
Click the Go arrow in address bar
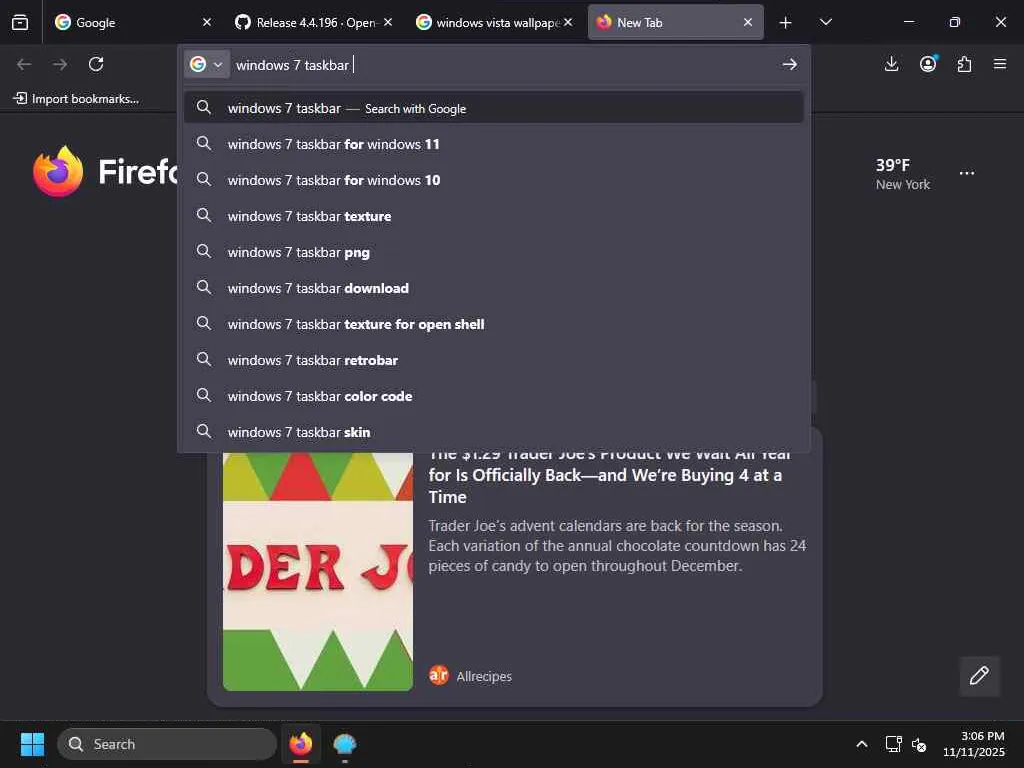(x=790, y=64)
